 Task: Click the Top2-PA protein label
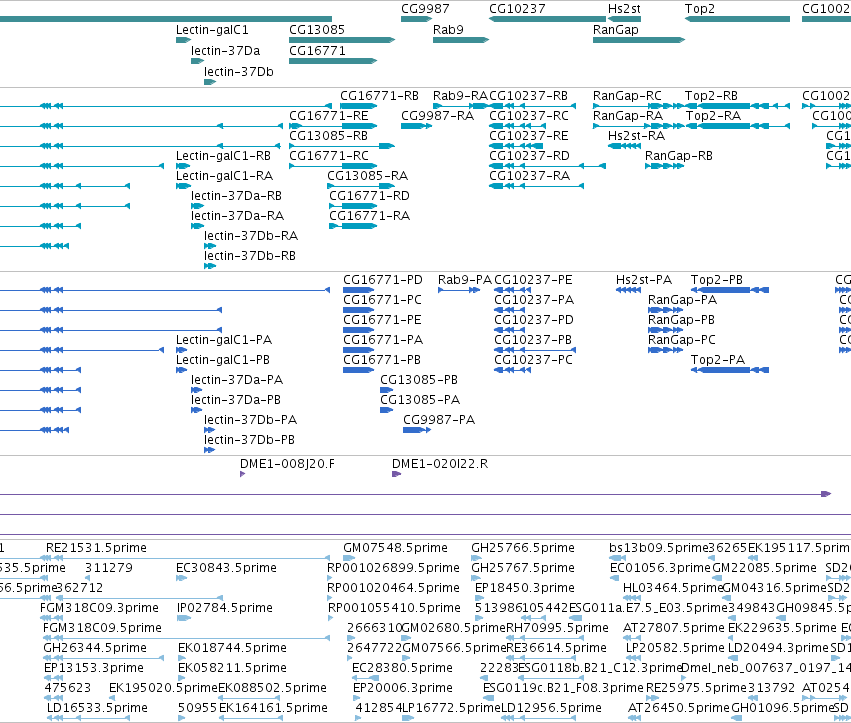[x=717, y=360]
